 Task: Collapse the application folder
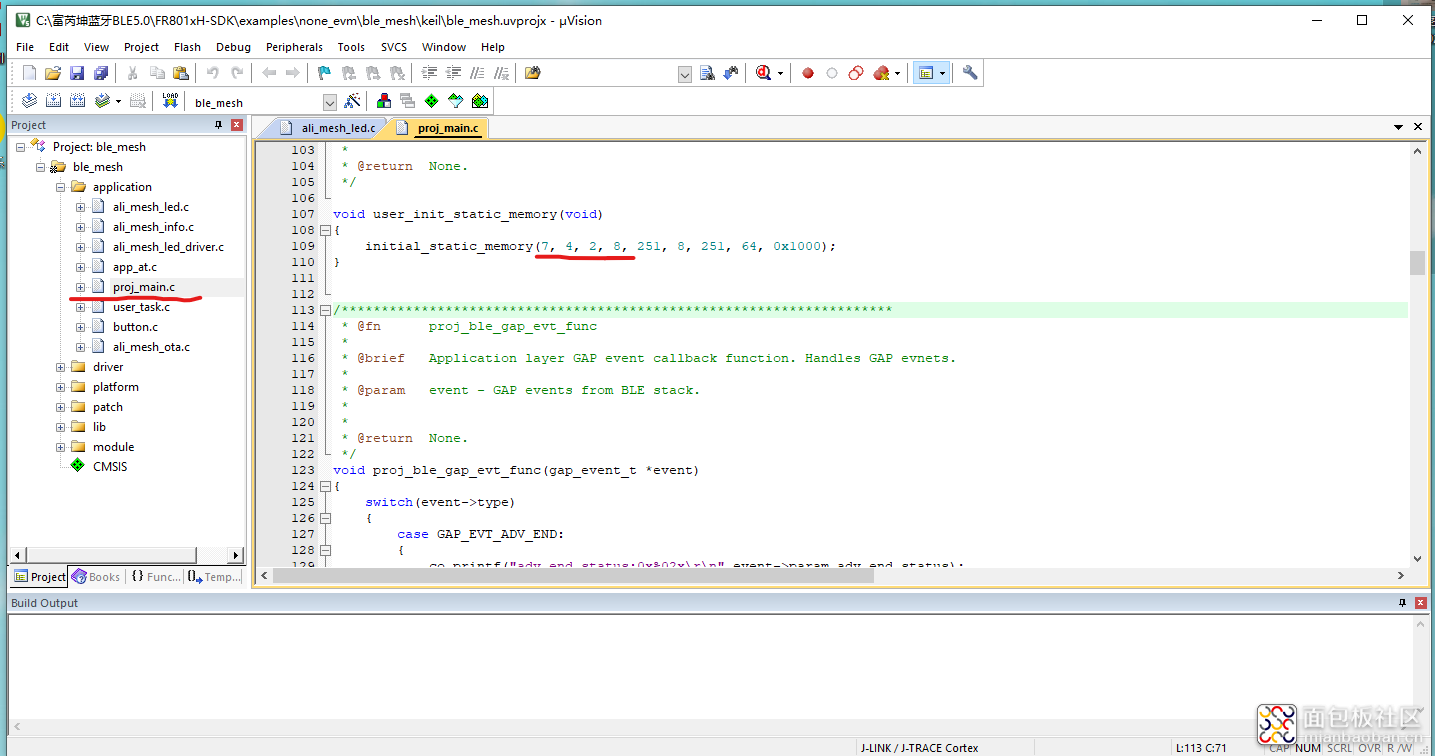pyautogui.click(x=60, y=187)
